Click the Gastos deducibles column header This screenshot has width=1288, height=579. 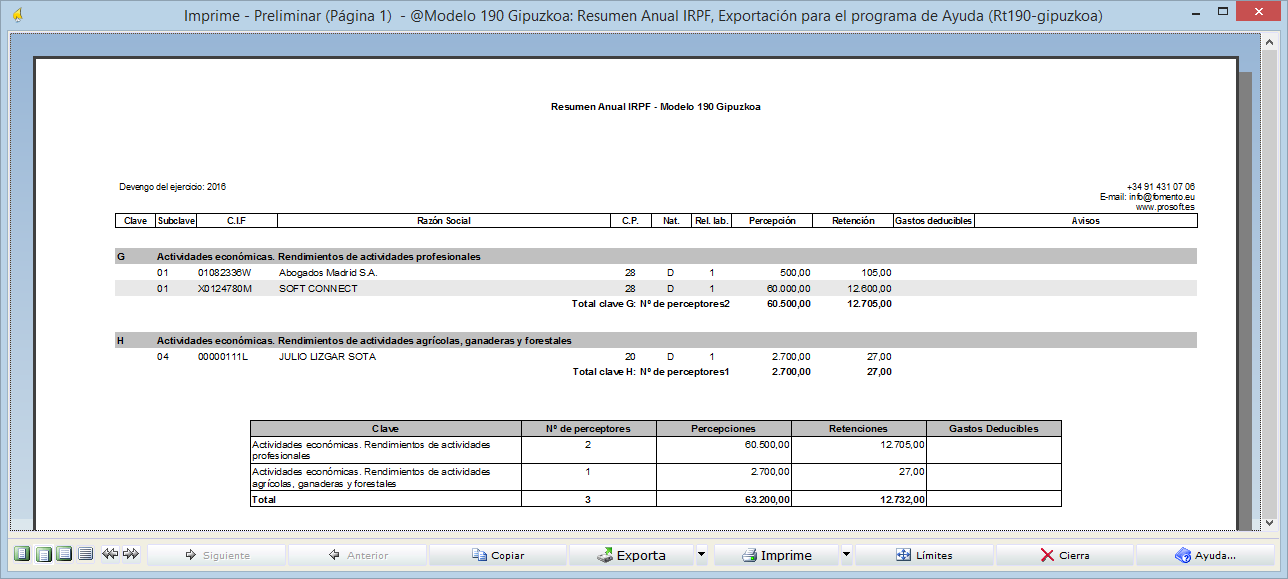coord(934,220)
